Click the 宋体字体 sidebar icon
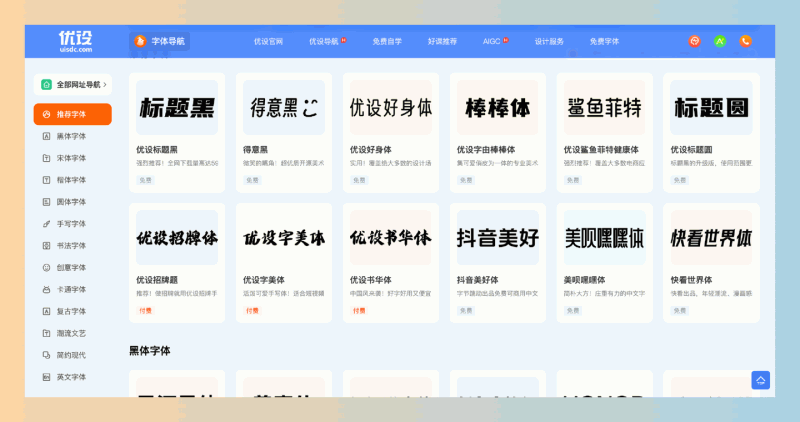Screen dimensions: 800x422 (46, 158)
